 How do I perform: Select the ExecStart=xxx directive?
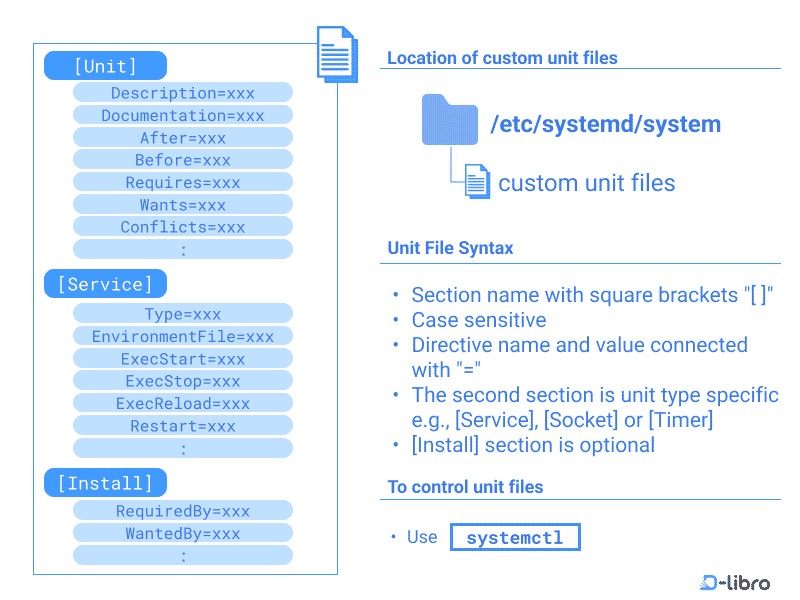tap(182, 358)
